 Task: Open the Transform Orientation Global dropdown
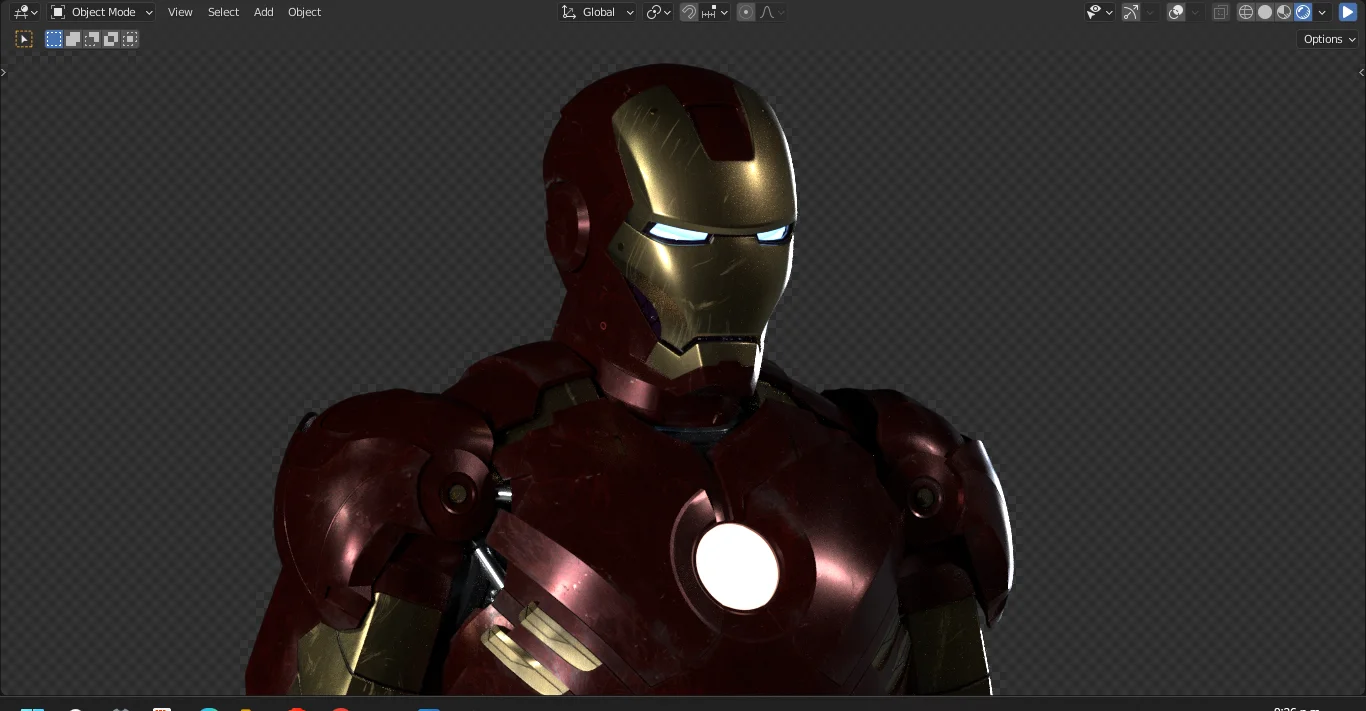pyautogui.click(x=597, y=12)
